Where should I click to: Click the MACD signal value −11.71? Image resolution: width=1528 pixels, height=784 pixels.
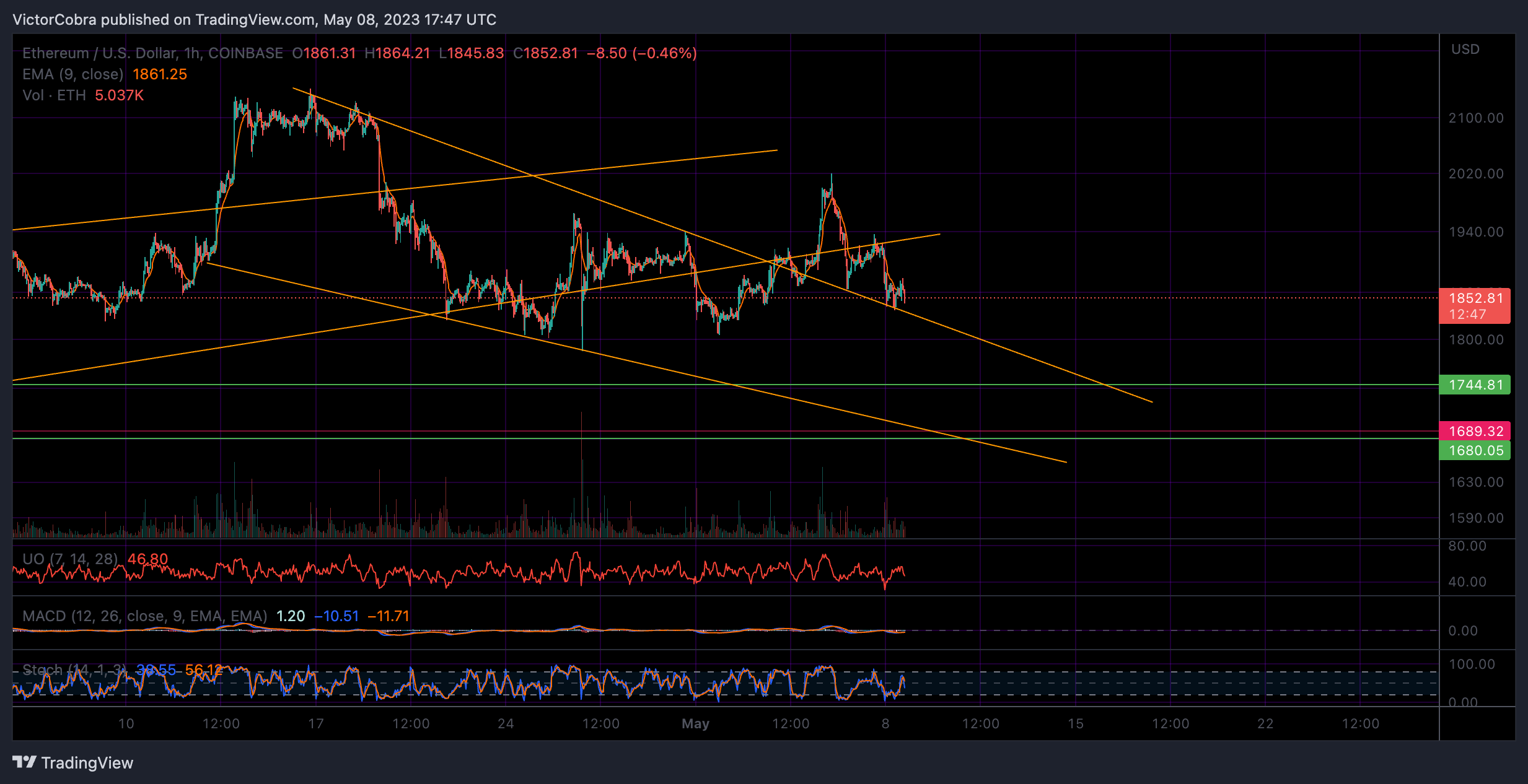[389, 616]
